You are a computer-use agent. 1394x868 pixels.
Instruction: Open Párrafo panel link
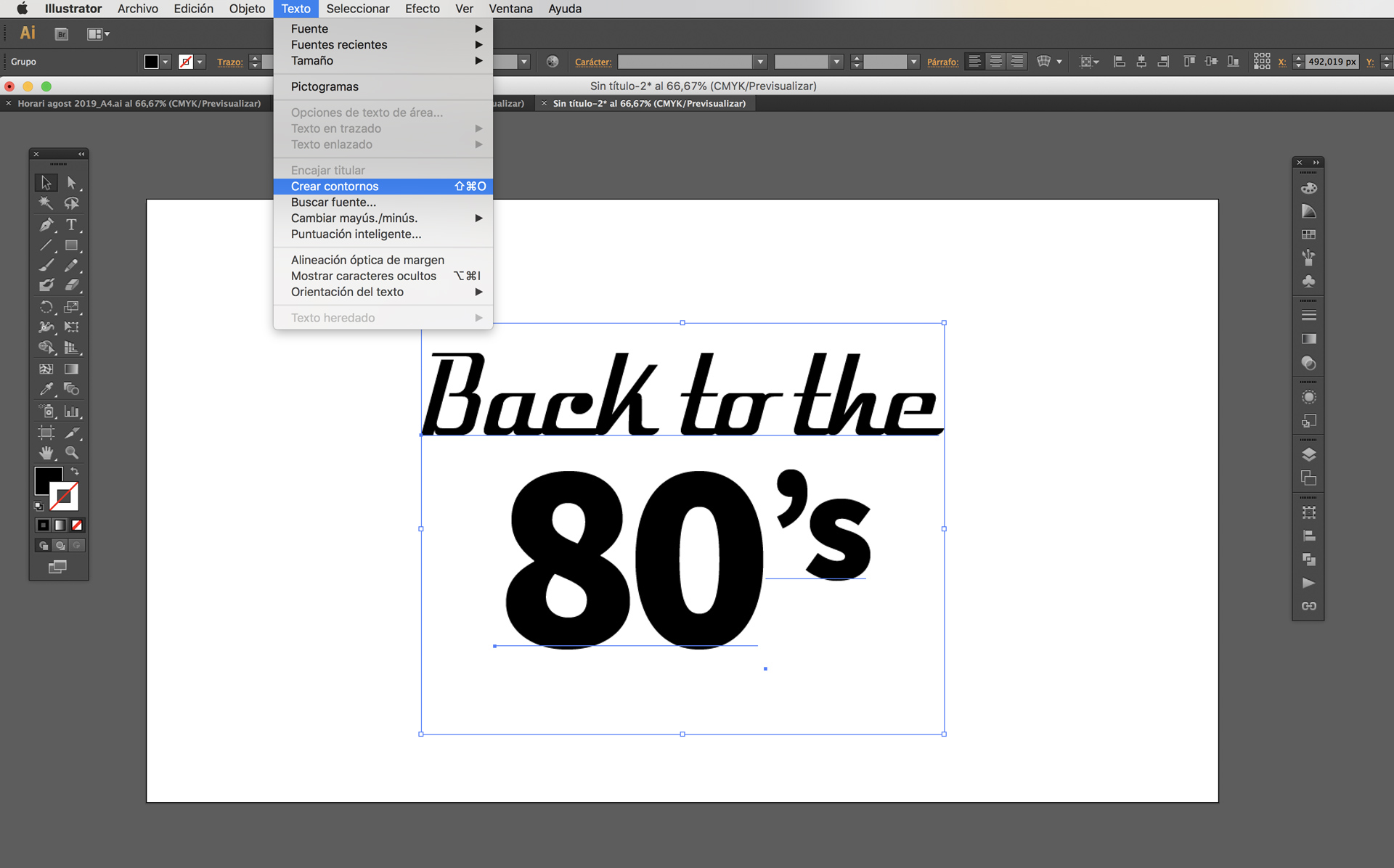942,62
